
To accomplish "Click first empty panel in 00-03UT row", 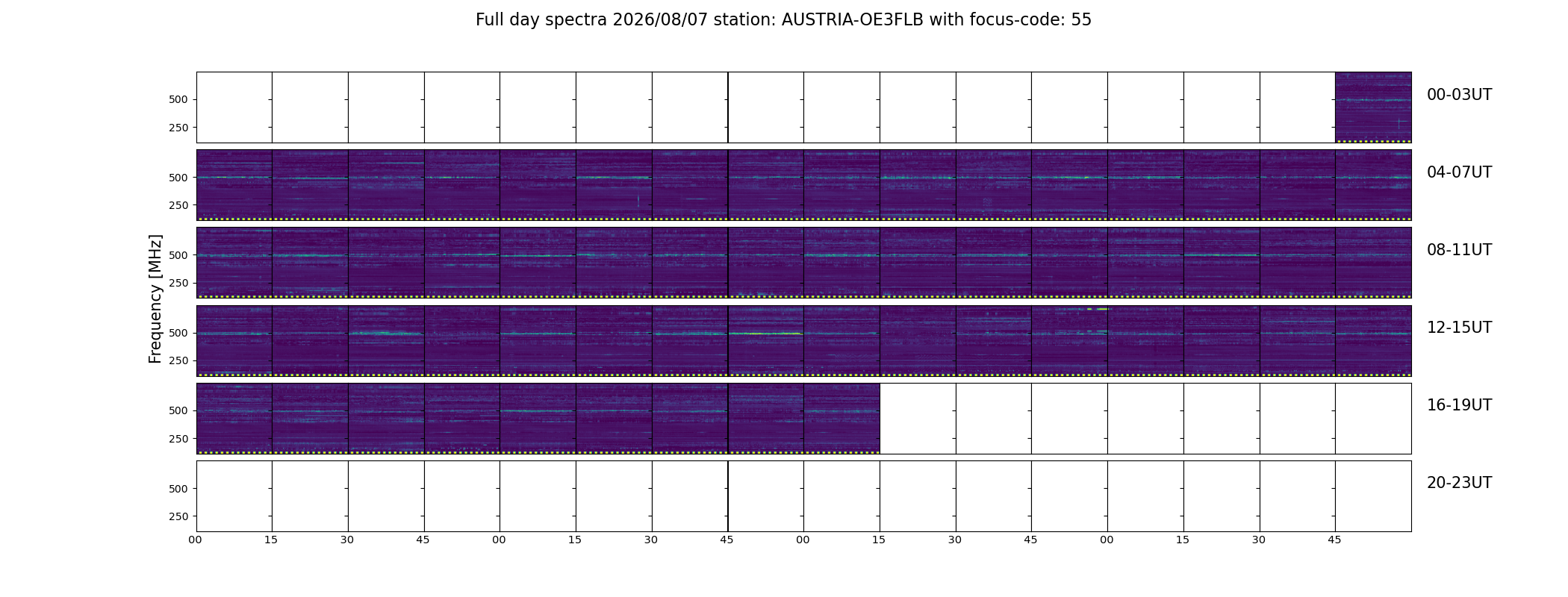I will click(234, 107).
